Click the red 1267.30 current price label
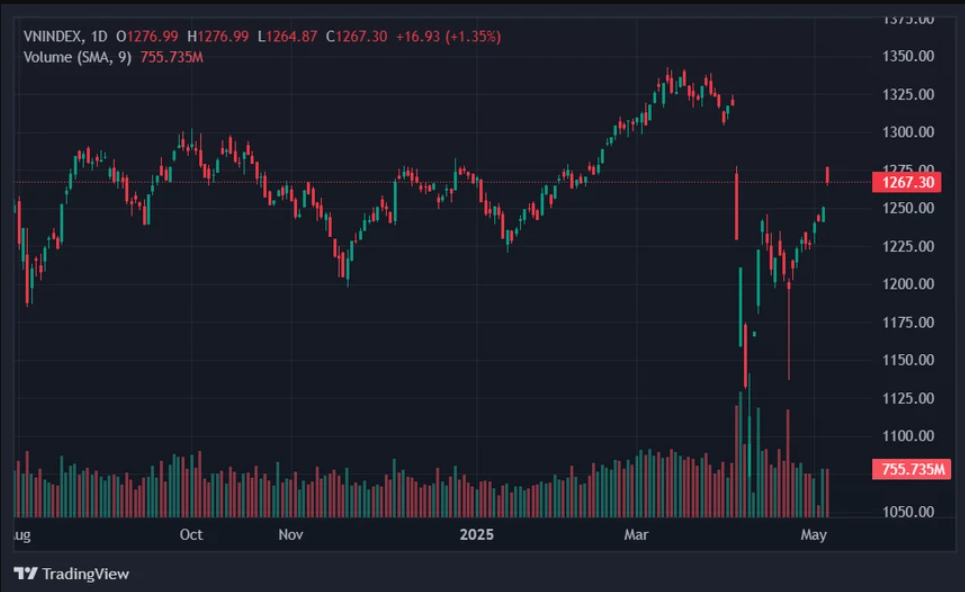The height and width of the screenshot is (592, 965). (907, 182)
